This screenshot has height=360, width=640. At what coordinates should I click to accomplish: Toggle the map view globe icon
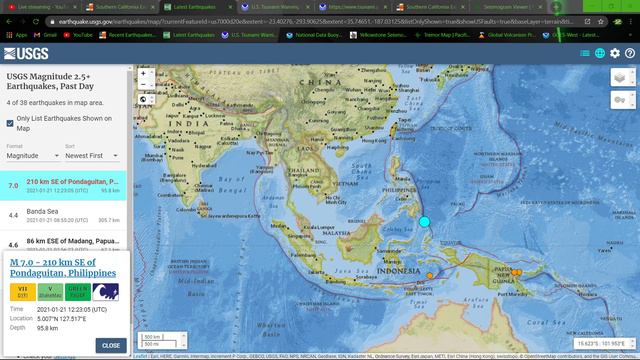tap(600, 53)
